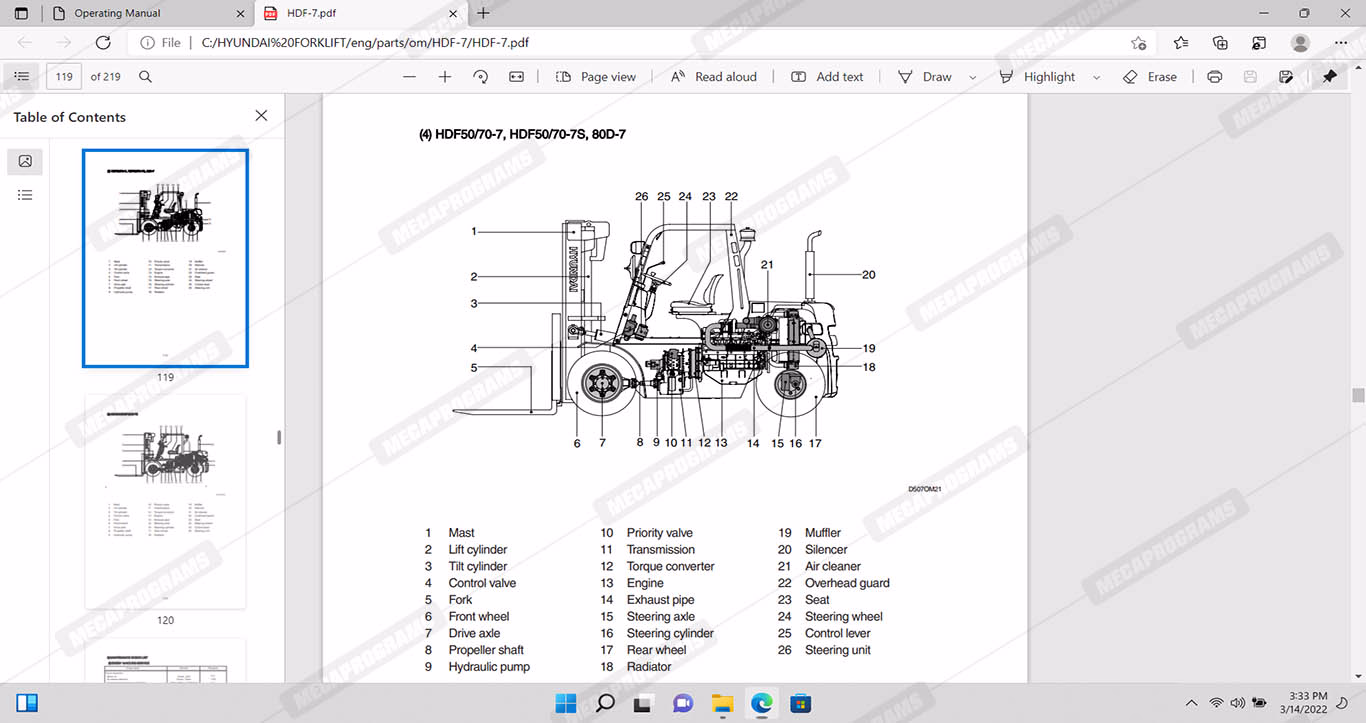Toggle the Table of Contents sidebar
The width and height of the screenshot is (1366, 723).
click(22, 77)
